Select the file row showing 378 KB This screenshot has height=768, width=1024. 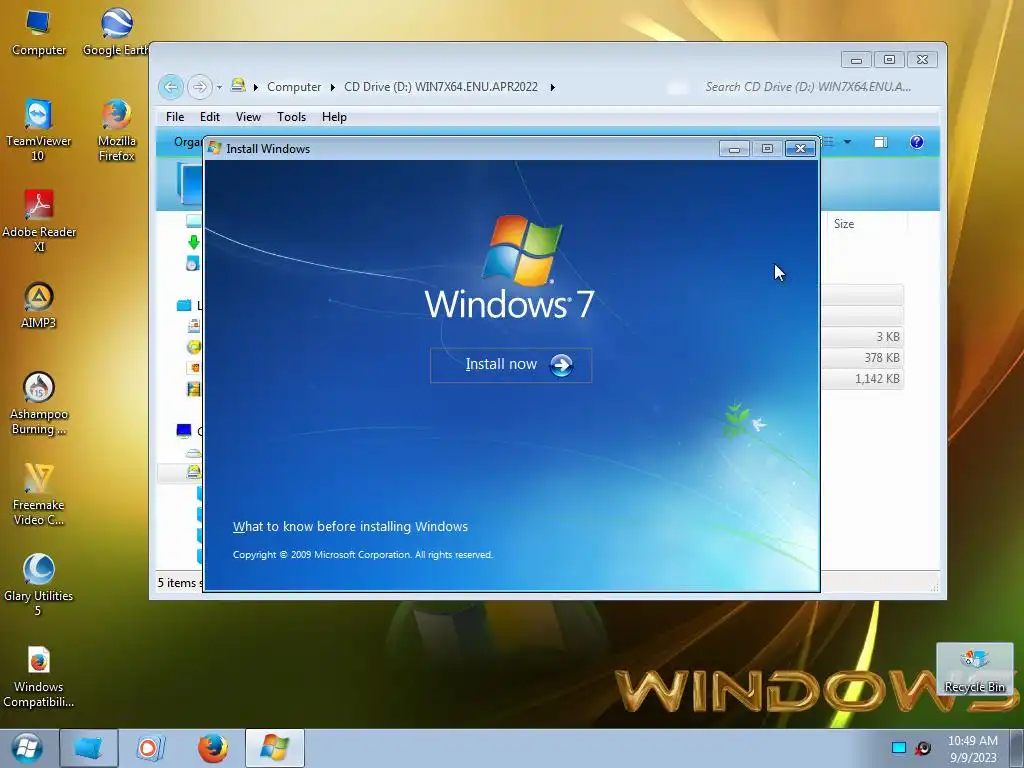862,358
